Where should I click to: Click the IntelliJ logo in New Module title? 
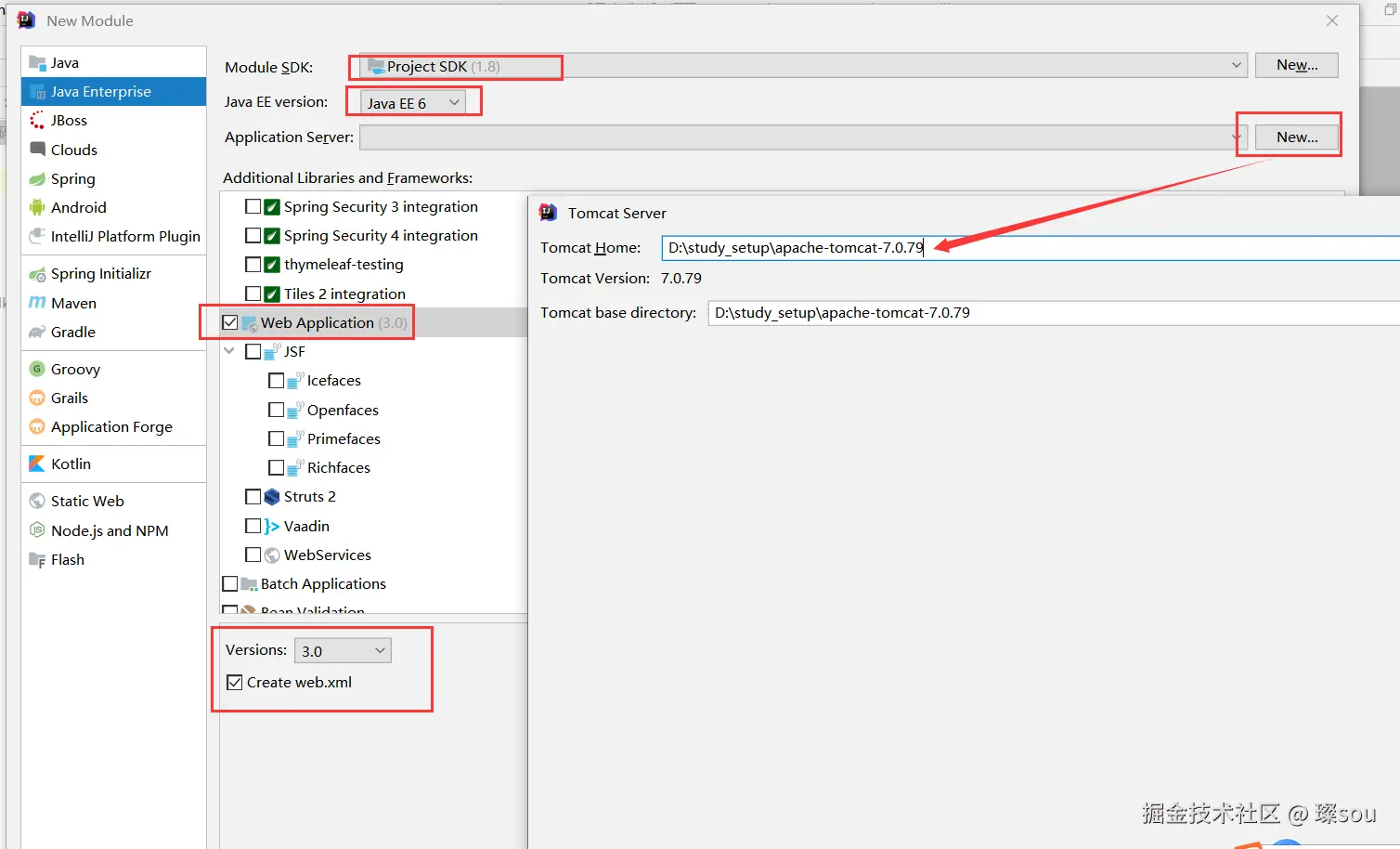26,20
